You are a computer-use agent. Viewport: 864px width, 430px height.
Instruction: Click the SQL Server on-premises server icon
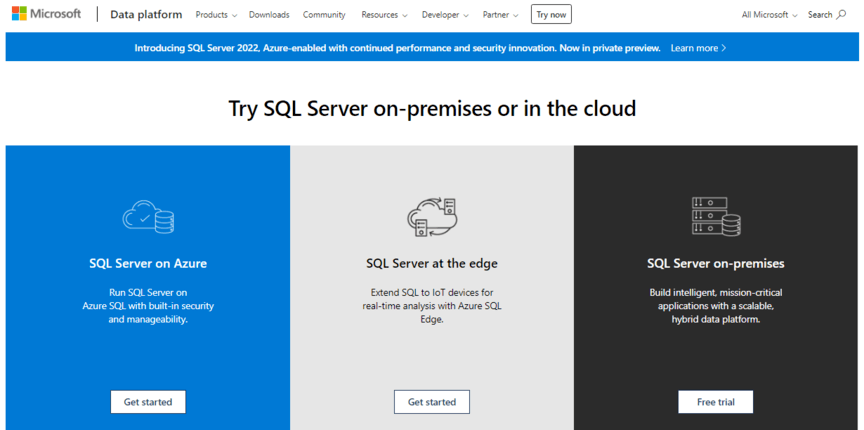(x=716, y=215)
